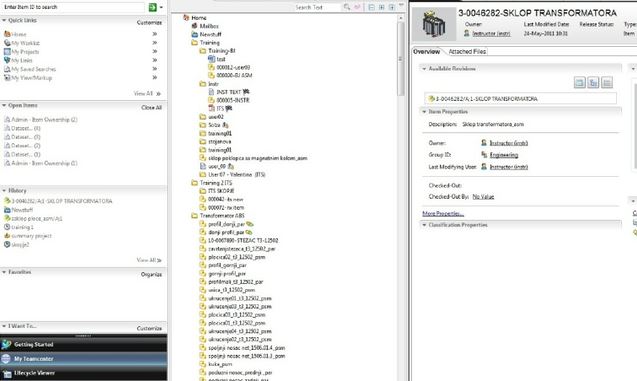Switch to My Teamcenter application
This screenshot has width=637, height=381.
pos(83,359)
